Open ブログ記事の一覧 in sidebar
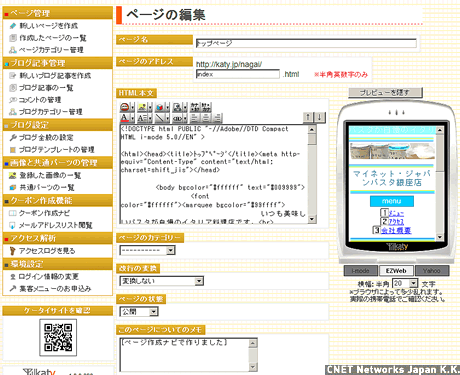 tap(46, 88)
